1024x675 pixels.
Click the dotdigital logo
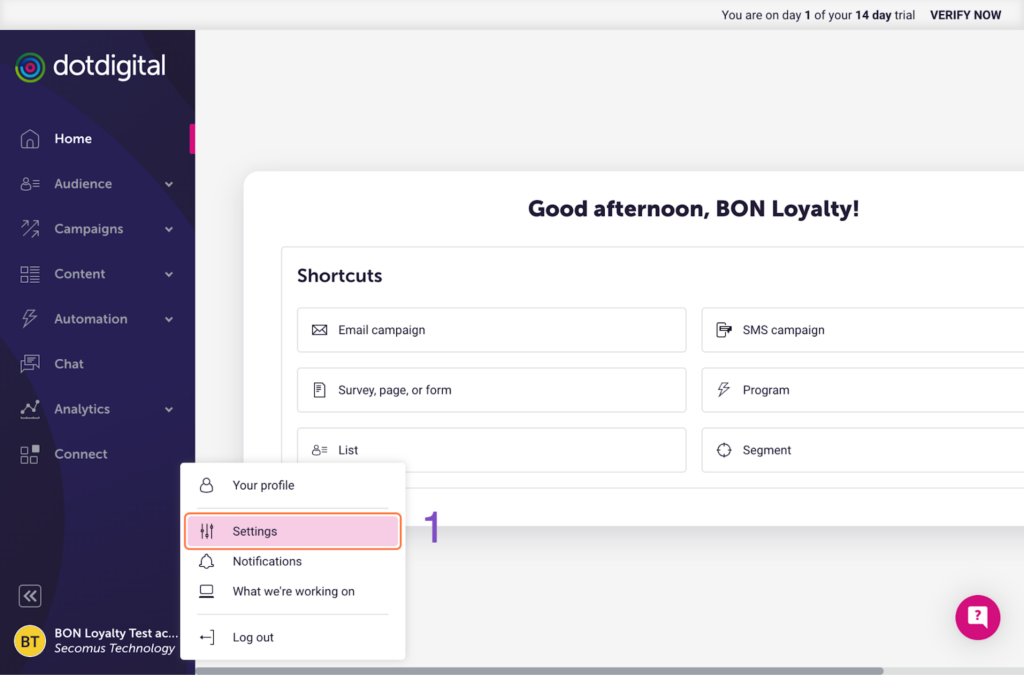91,67
